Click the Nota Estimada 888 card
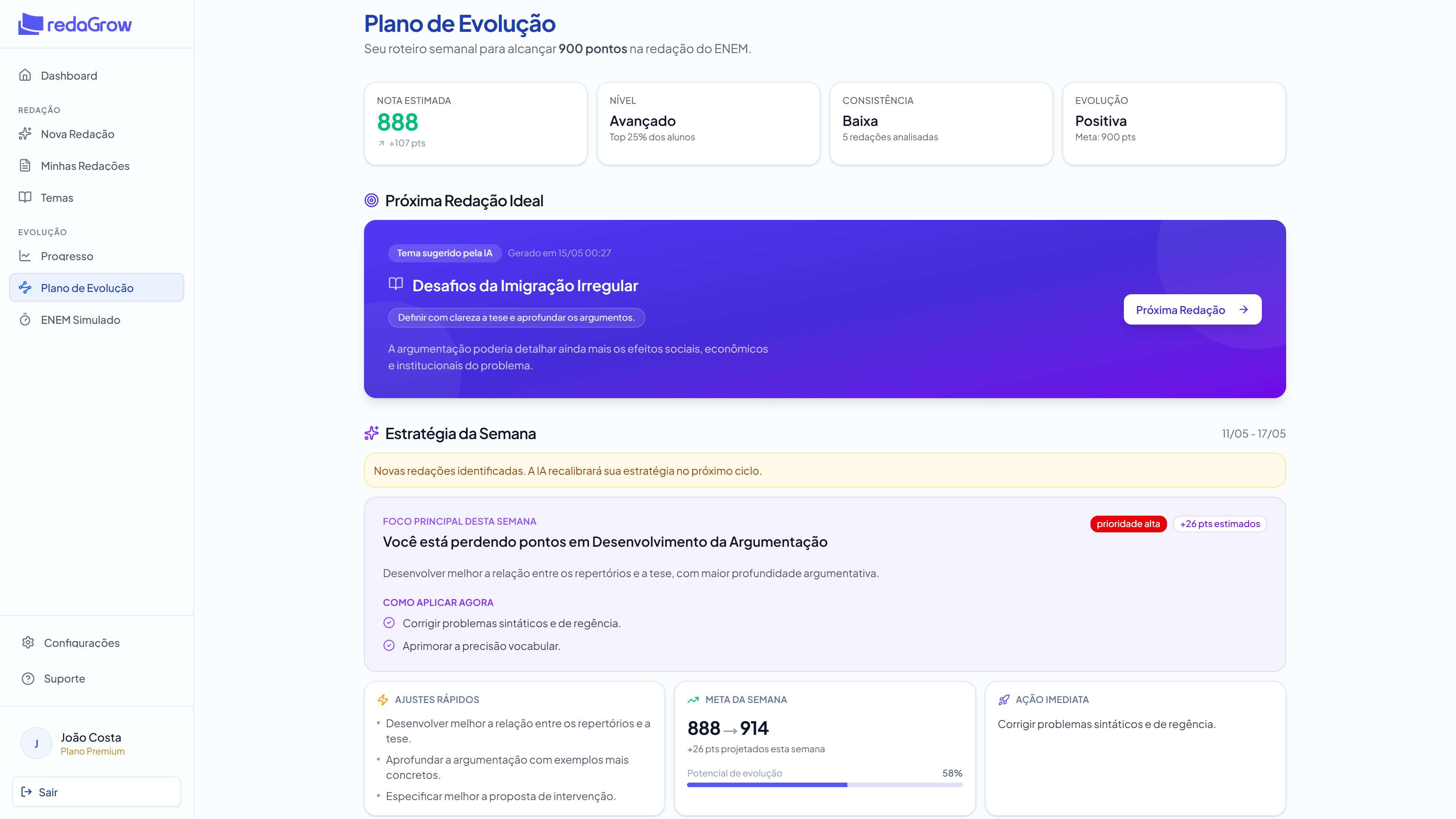This screenshot has width=1456, height=819. [x=475, y=124]
